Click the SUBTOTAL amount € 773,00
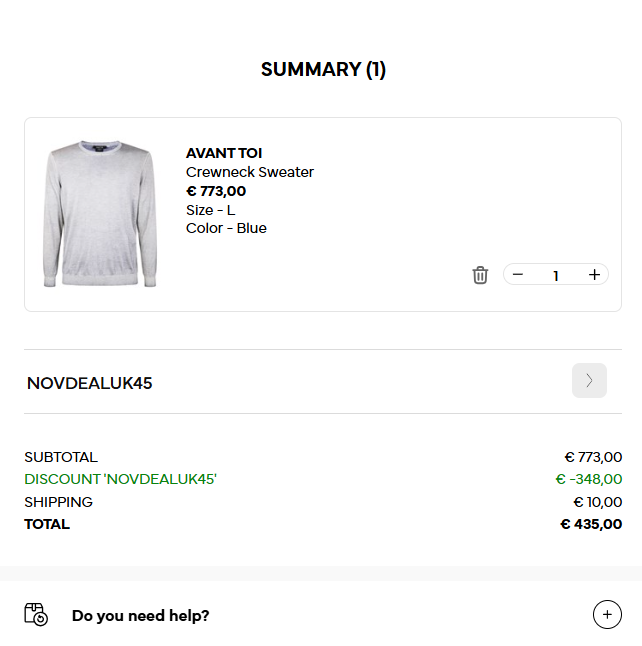The image size is (642, 646). (x=593, y=457)
